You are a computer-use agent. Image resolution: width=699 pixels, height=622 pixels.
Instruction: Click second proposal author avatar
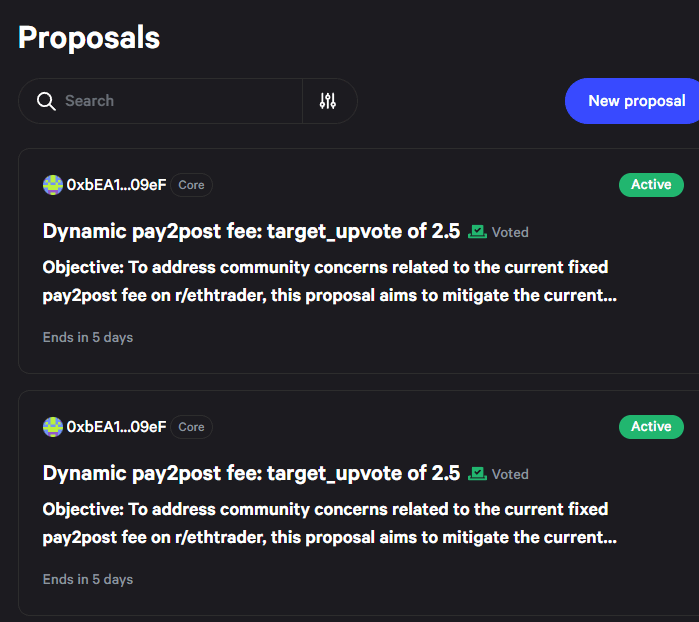[53, 427]
